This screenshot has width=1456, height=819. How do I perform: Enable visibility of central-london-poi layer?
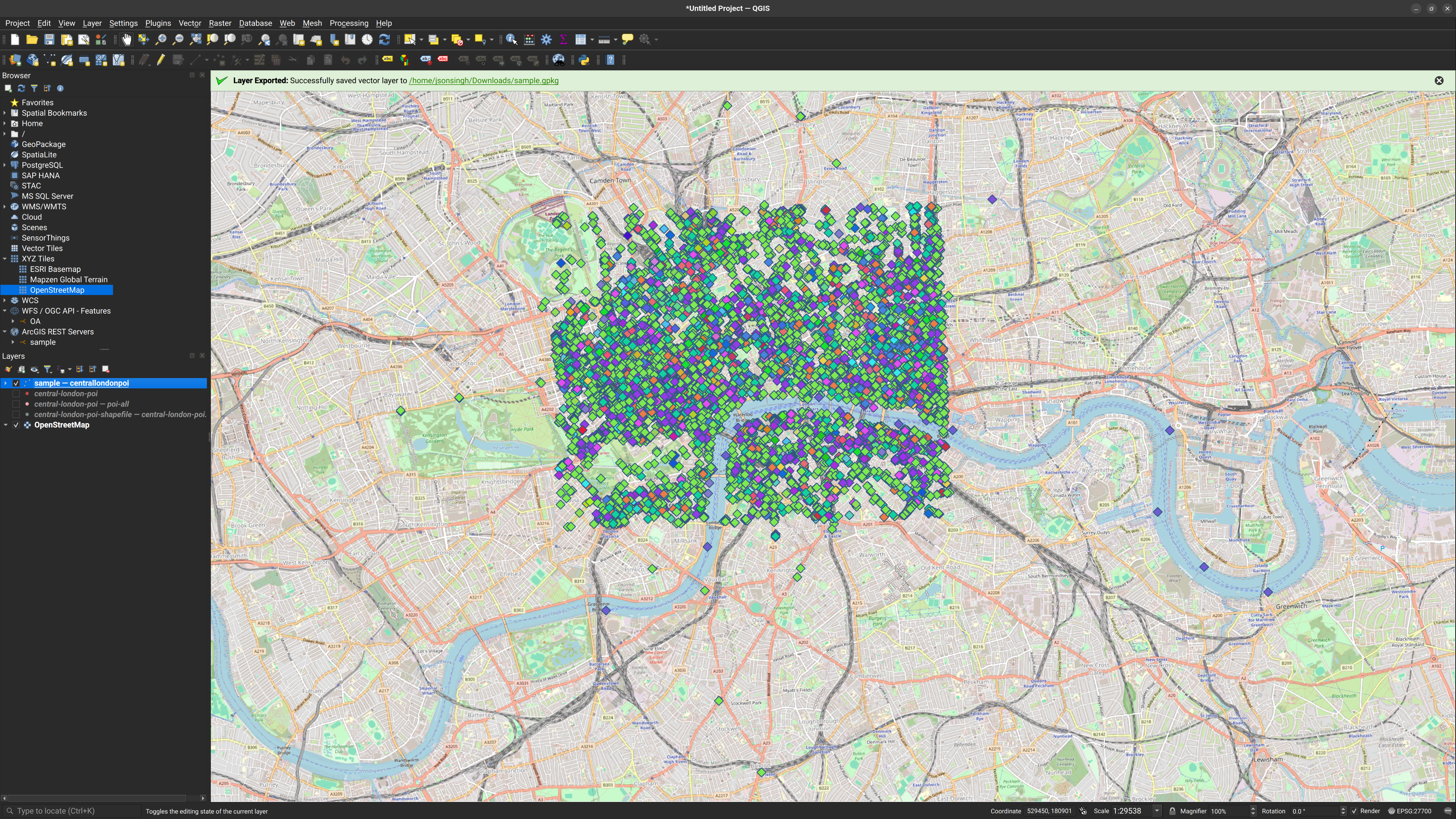tap(16, 394)
